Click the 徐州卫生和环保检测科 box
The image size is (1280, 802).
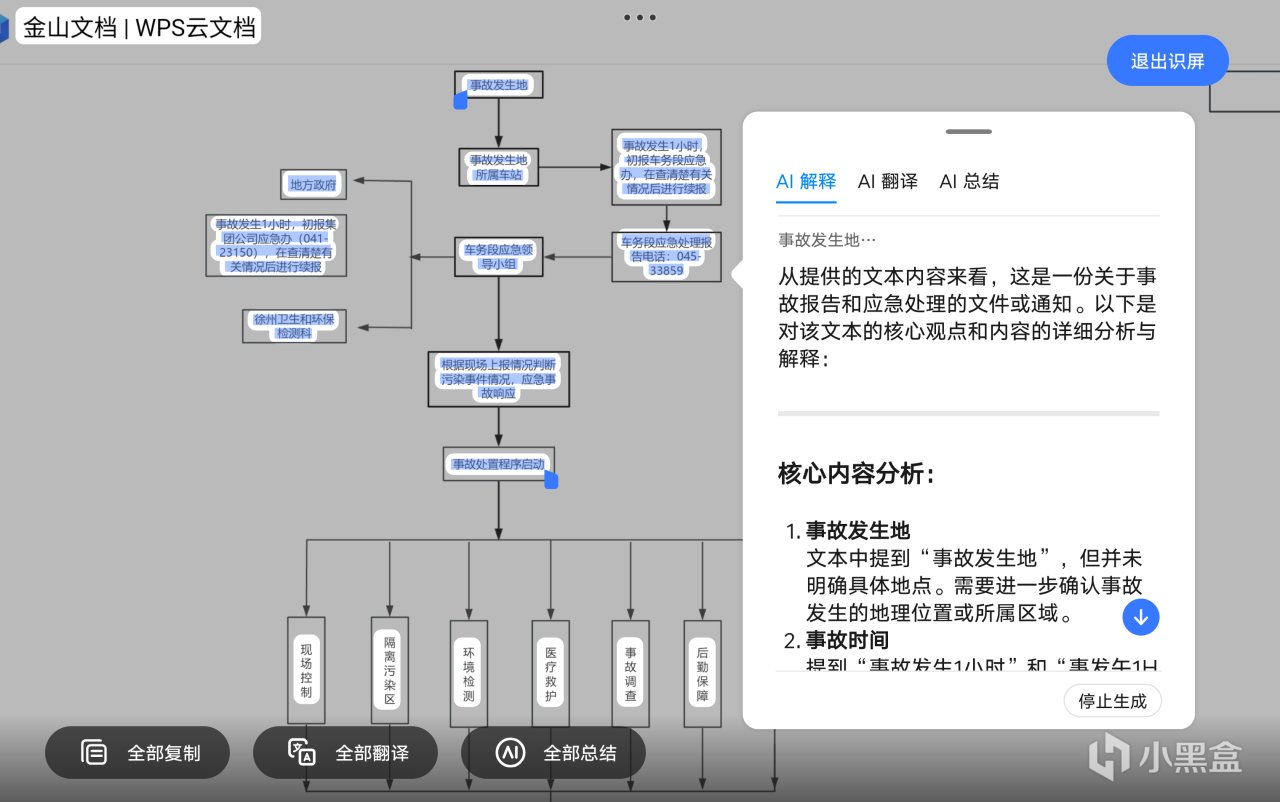294,326
